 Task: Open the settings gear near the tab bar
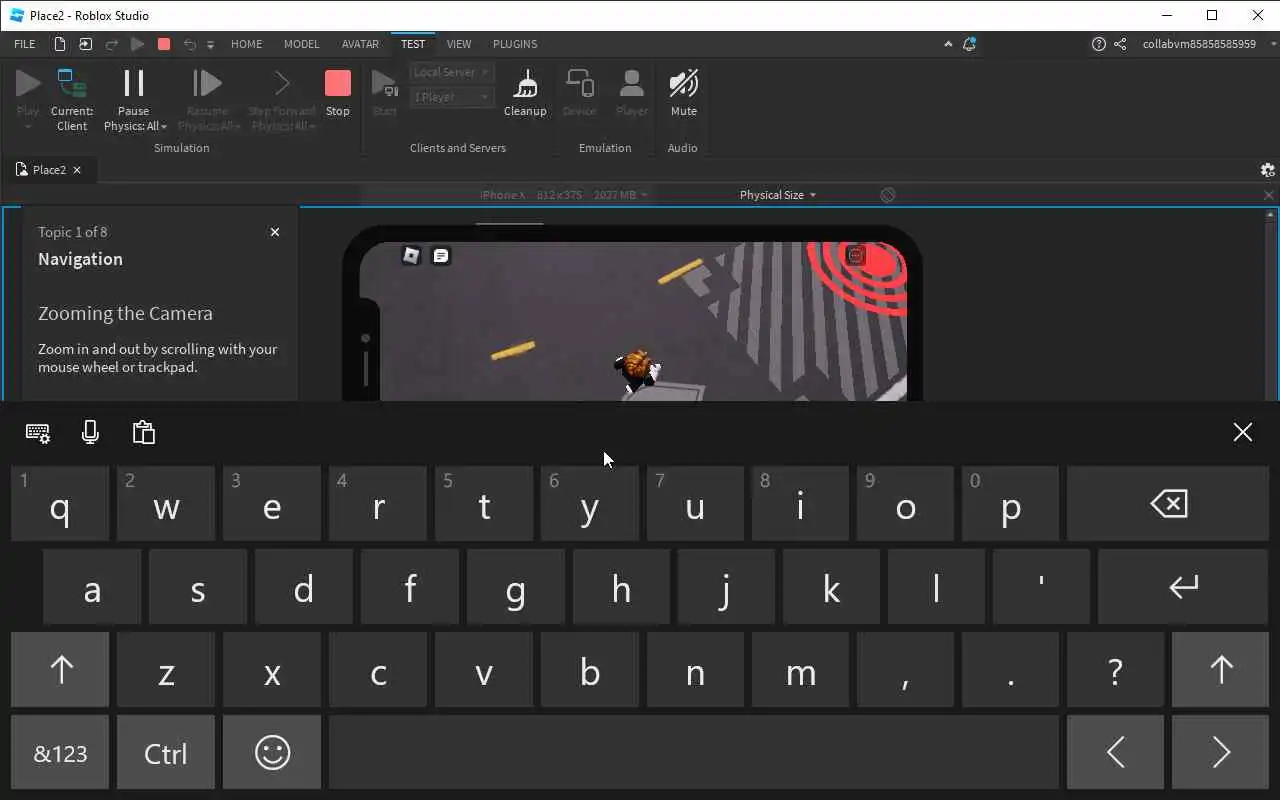tap(1268, 170)
